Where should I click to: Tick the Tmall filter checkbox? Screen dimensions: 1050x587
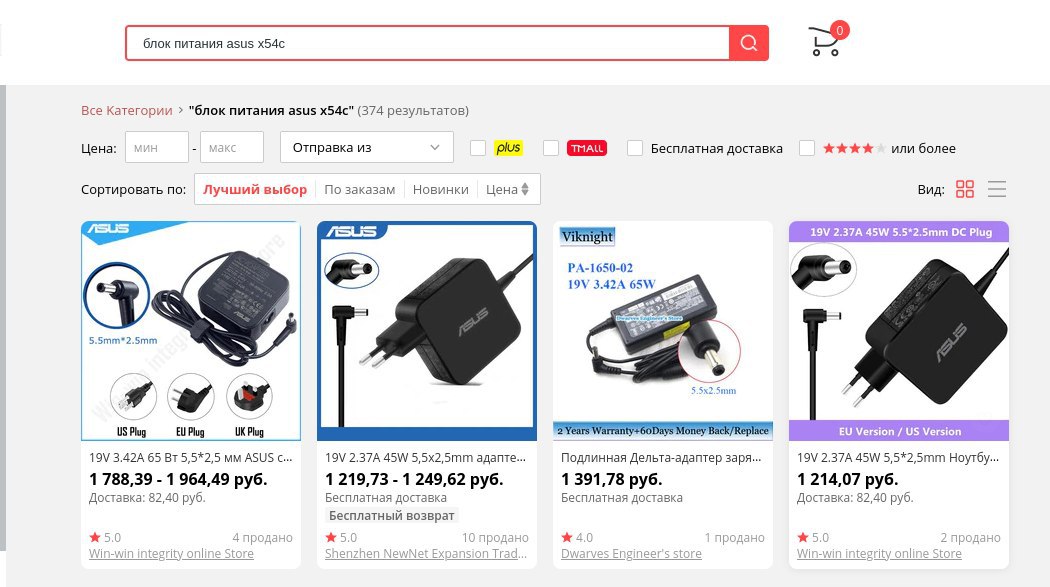550,148
